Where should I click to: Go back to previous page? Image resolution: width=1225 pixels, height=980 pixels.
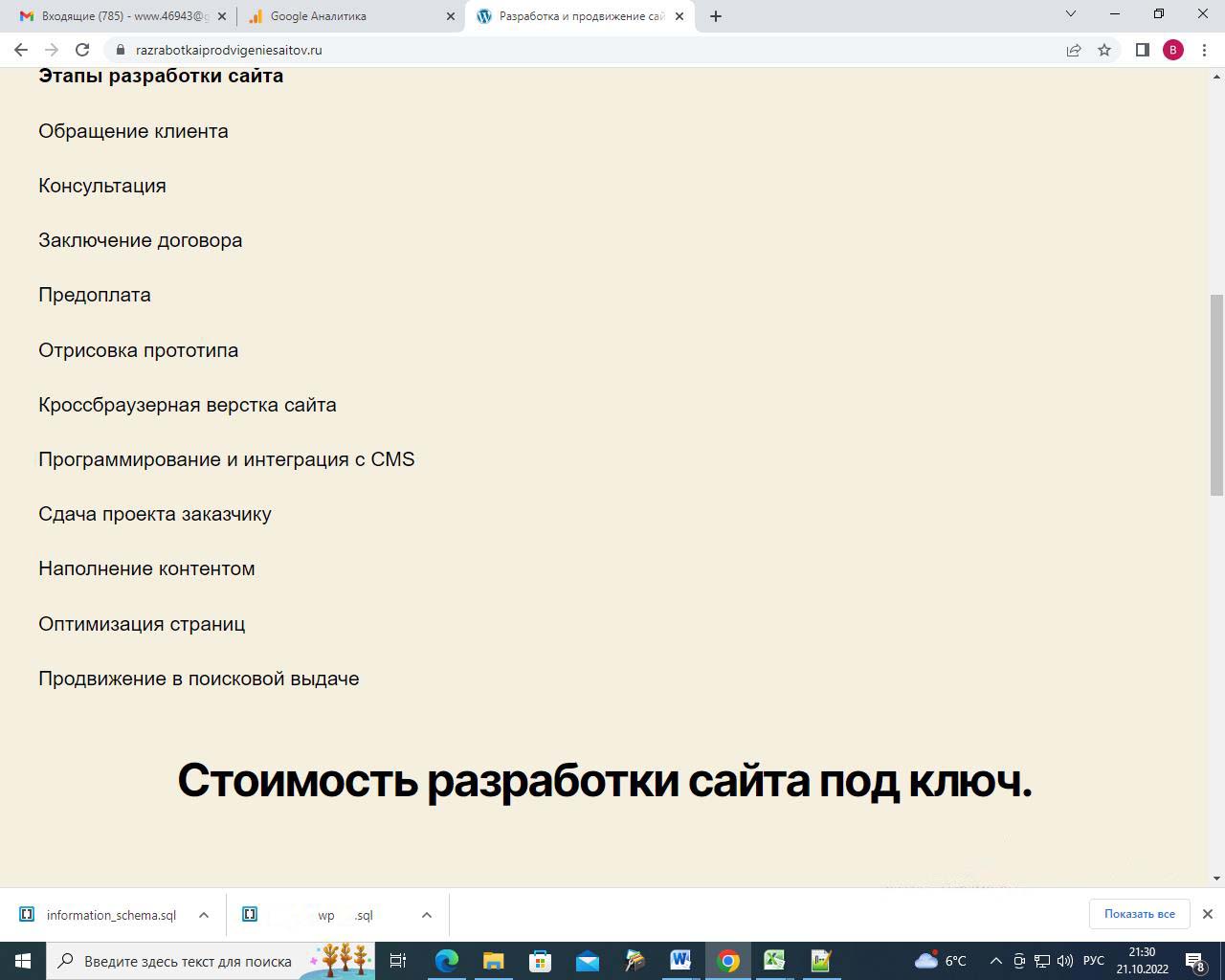(x=21, y=50)
